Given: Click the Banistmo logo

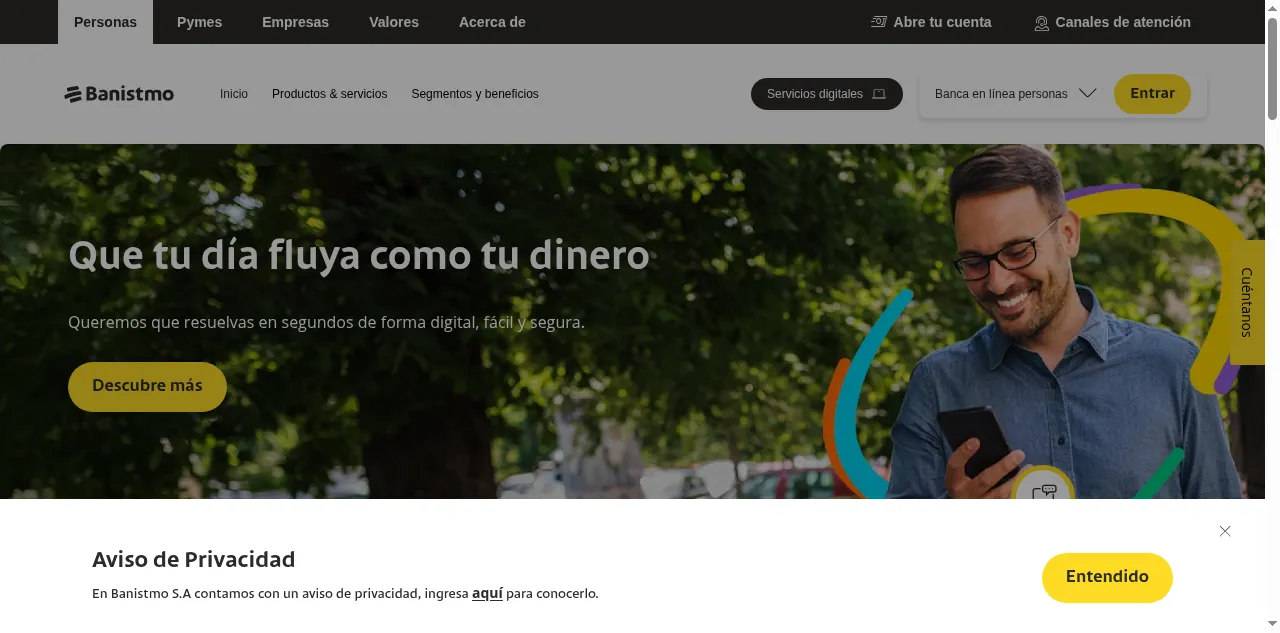Looking at the screenshot, I should (119, 94).
